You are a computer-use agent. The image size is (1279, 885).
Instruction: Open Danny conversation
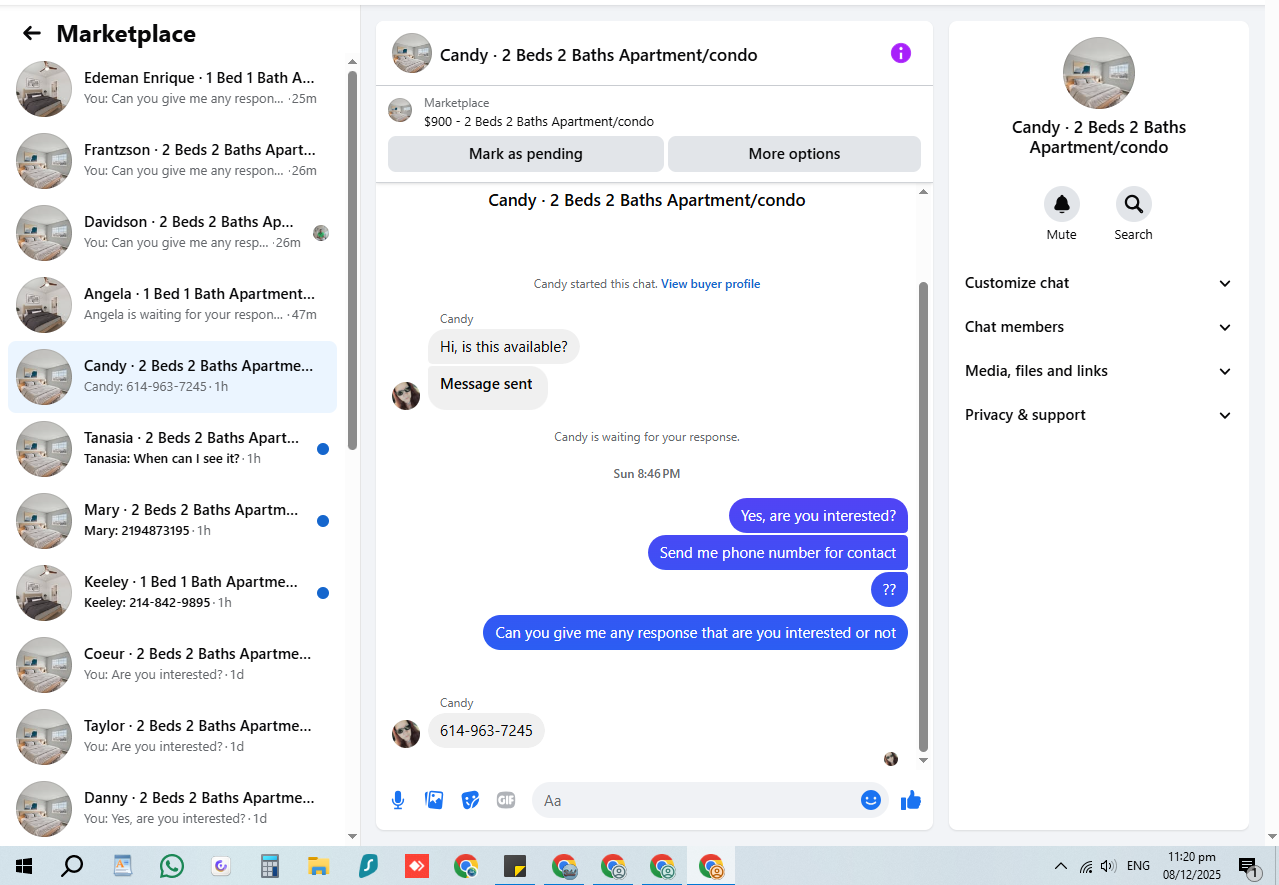[172, 809]
